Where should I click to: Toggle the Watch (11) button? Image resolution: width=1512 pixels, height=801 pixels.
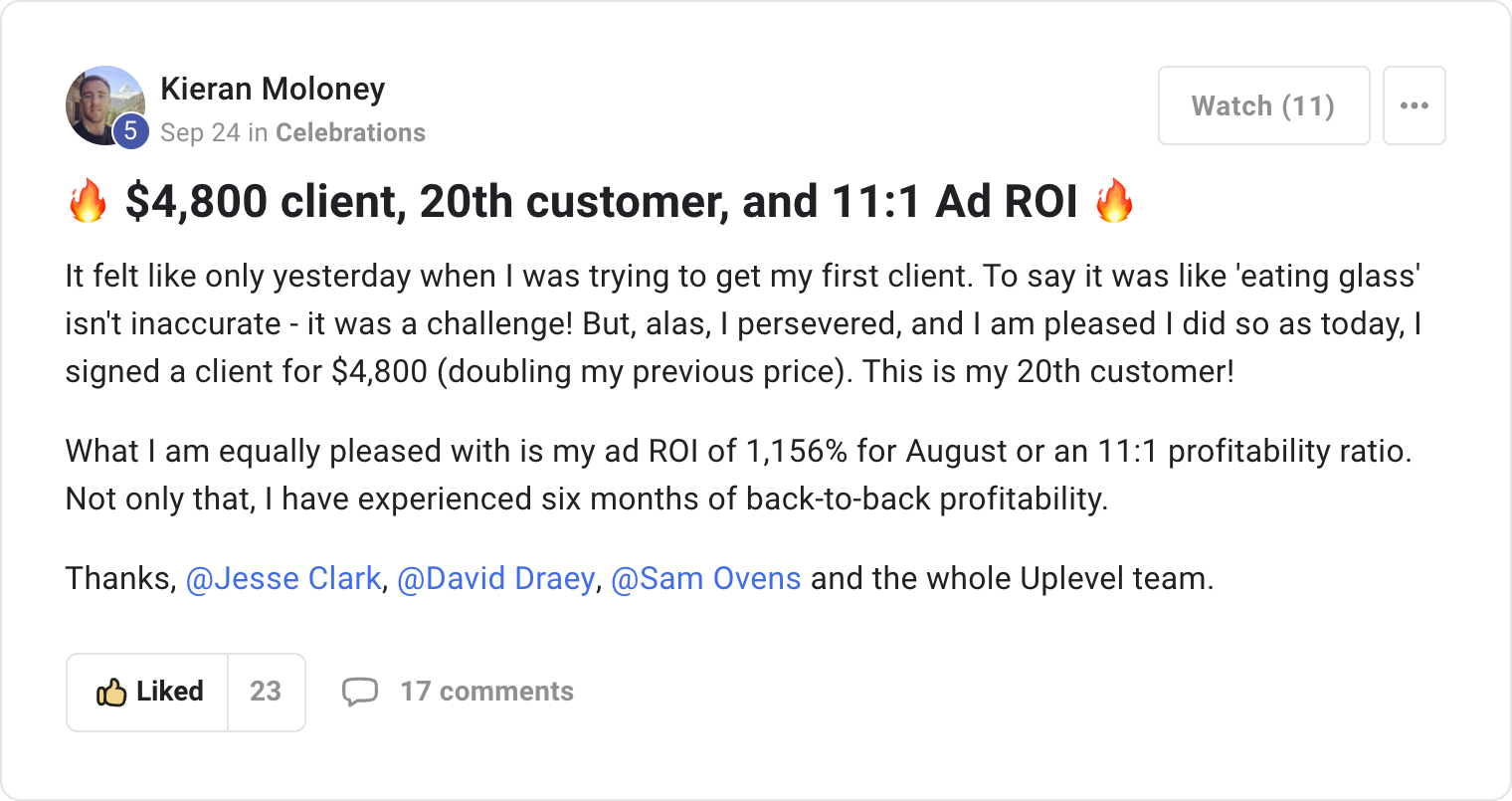[x=1263, y=105]
